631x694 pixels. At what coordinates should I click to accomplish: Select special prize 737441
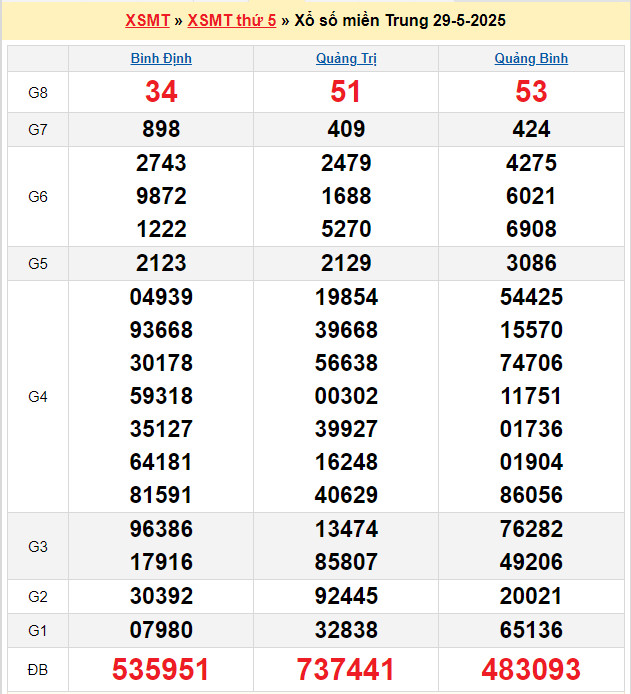pos(345,669)
